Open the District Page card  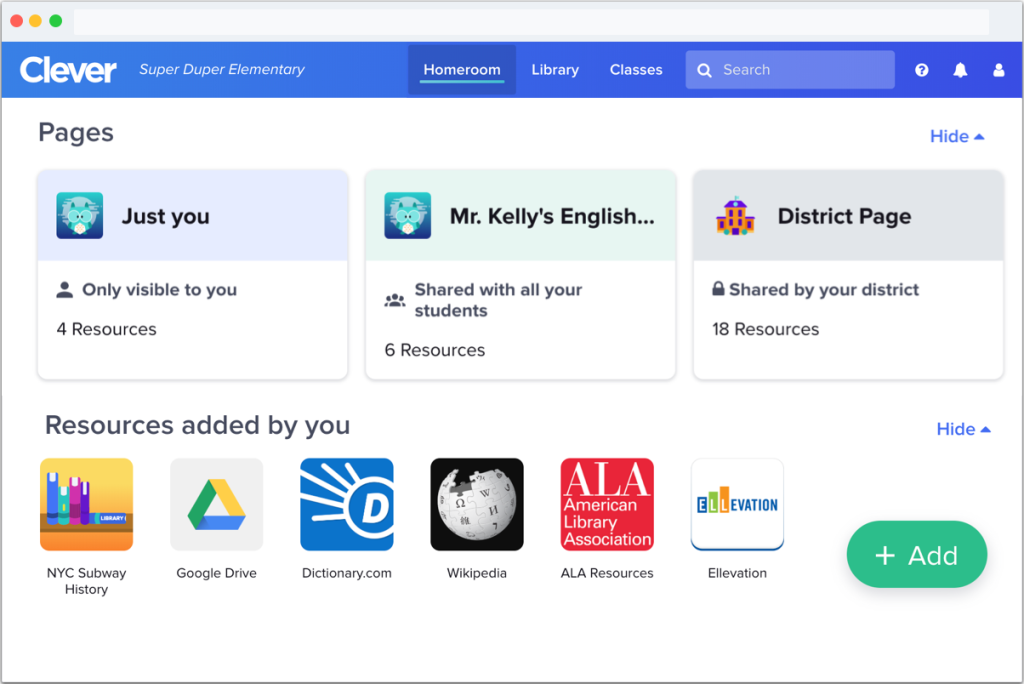pyautogui.click(x=848, y=274)
